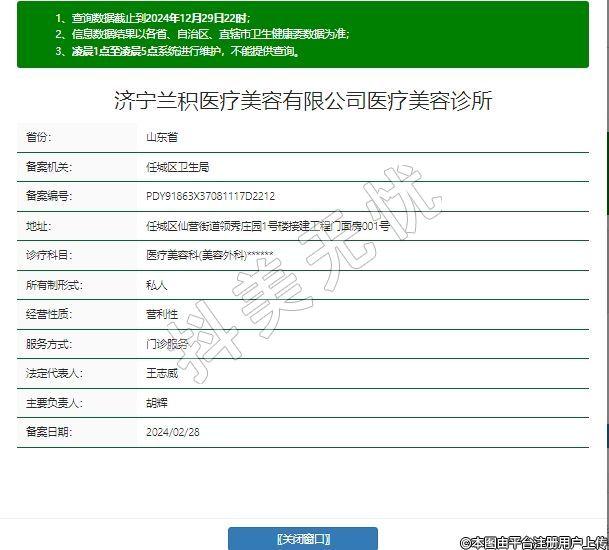The image size is (609, 550).
Task: Click the first notice line about 查询数据截止 time
Action: [152, 18]
